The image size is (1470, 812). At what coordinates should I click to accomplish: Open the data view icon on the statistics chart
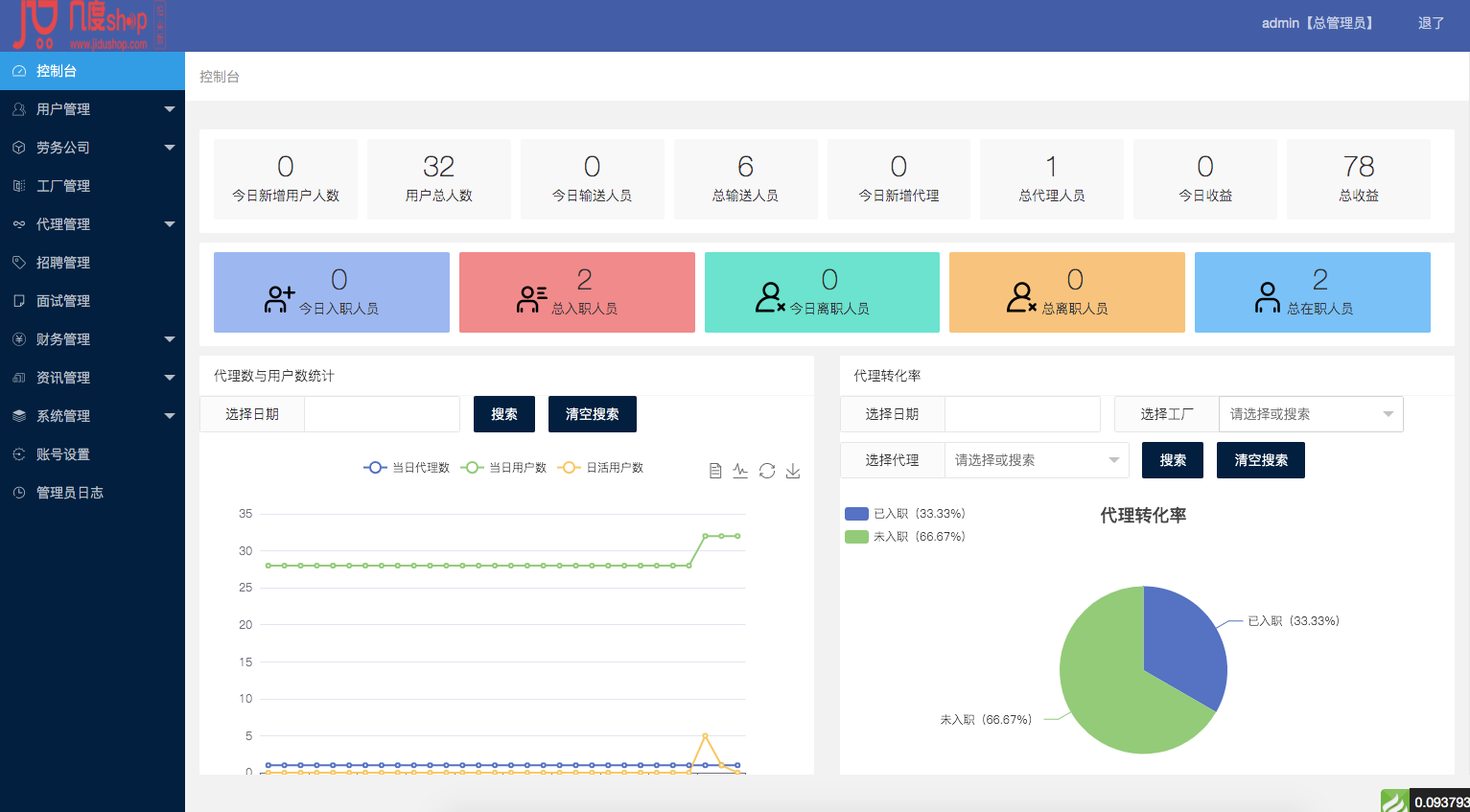(x=715, y=471)
